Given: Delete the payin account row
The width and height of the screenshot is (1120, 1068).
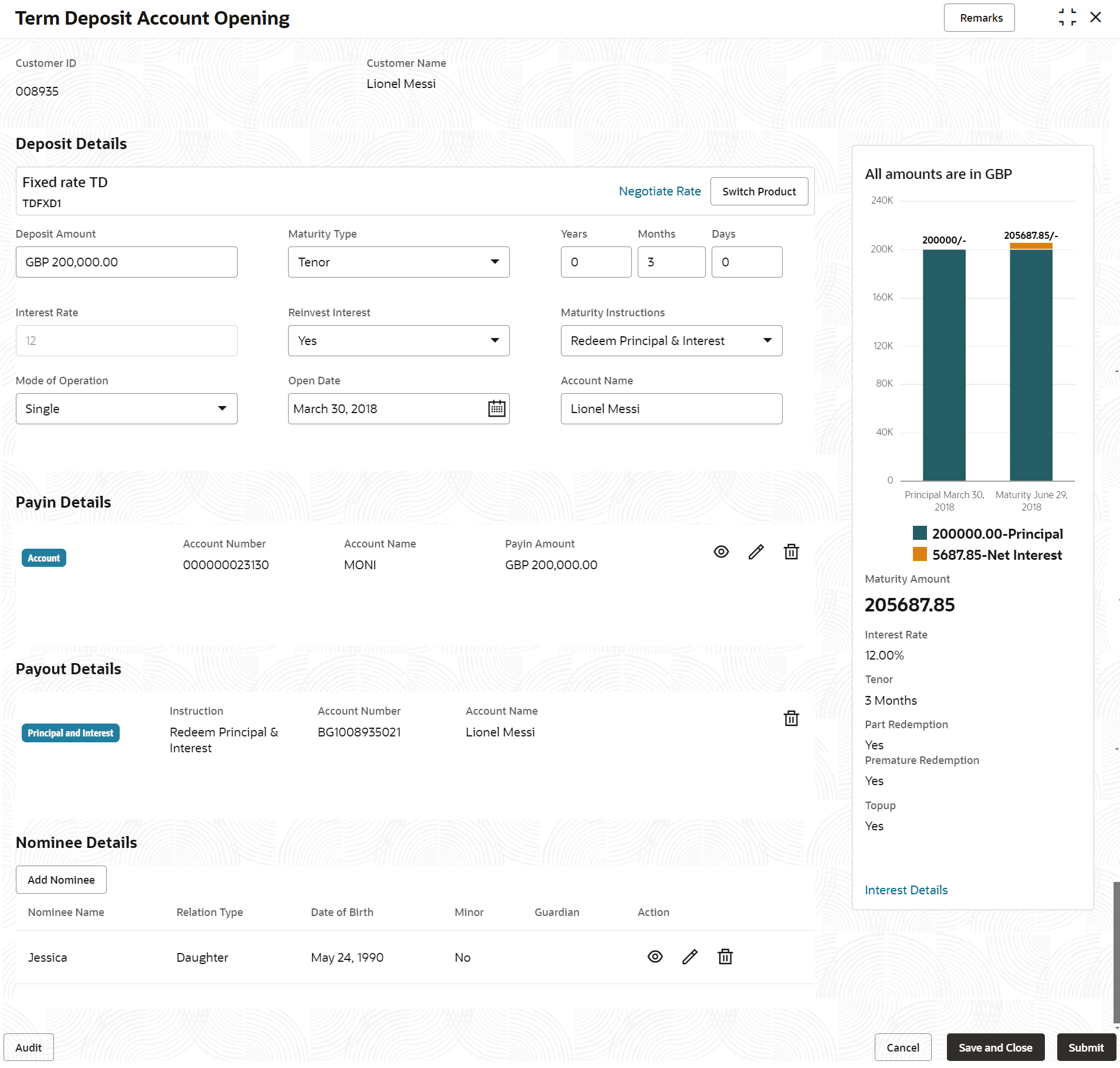Looking at the screenshot, I should click(791, 552).
